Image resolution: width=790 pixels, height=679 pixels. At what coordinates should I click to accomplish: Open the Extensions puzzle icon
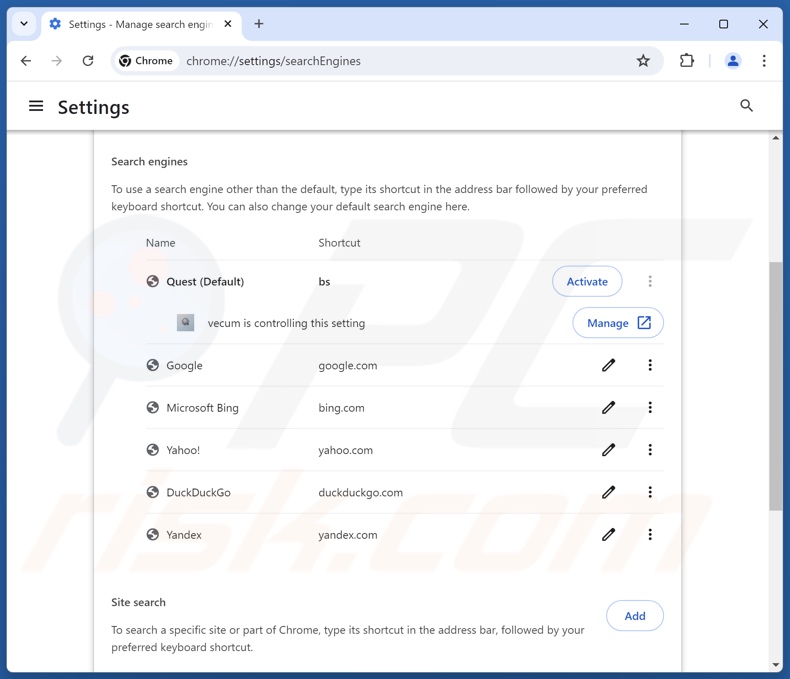point(687,61)
